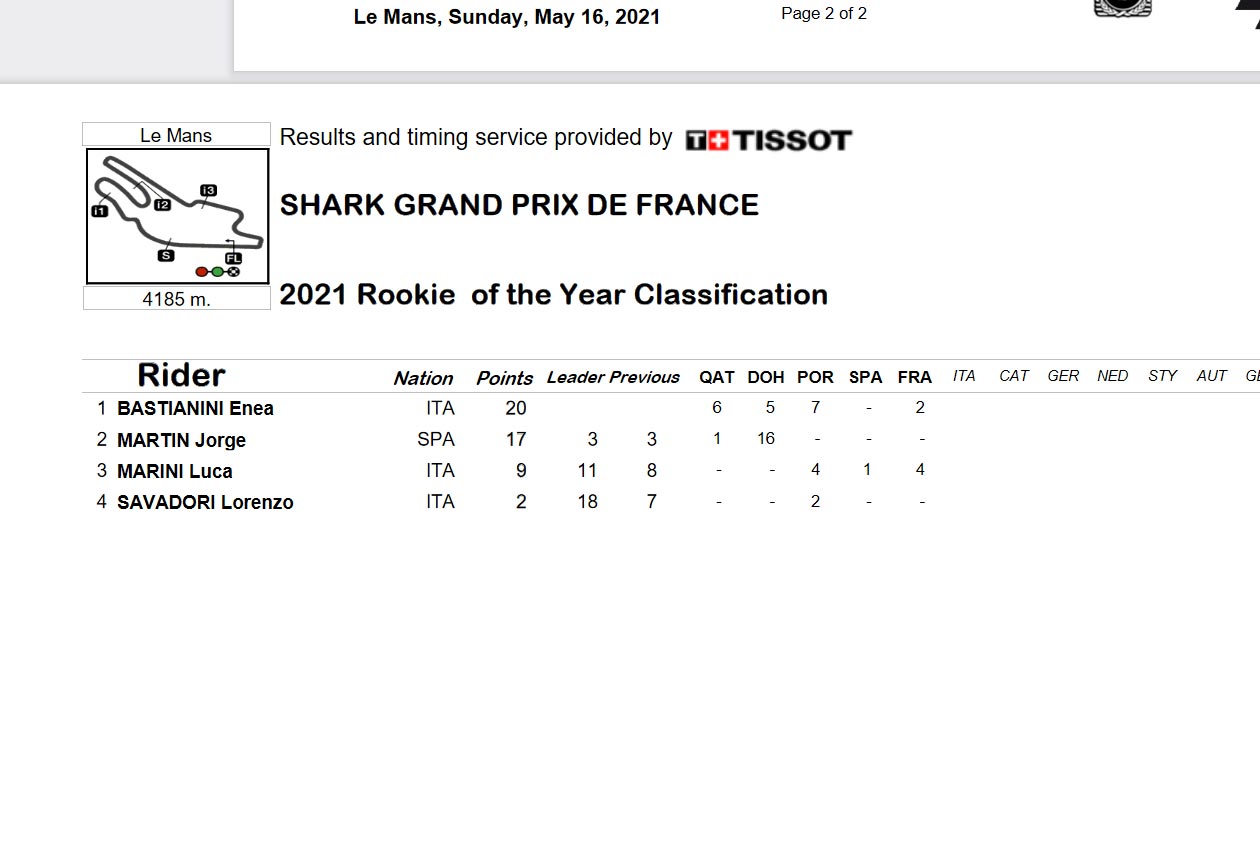This screenshot has height=860, width=1260.
Task: Click the I1 marker on circuit map
Action: point(99,211)
